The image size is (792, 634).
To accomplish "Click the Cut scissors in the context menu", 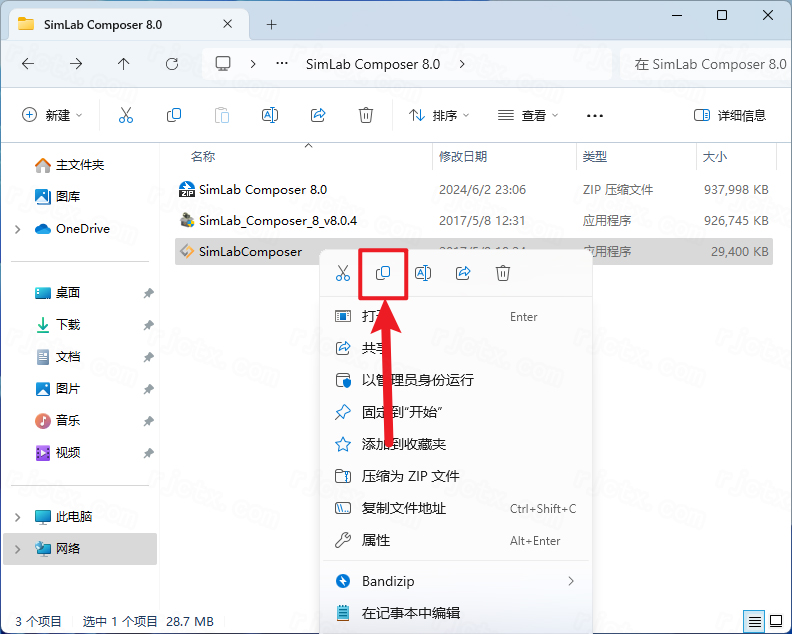I will click(343, 273).
